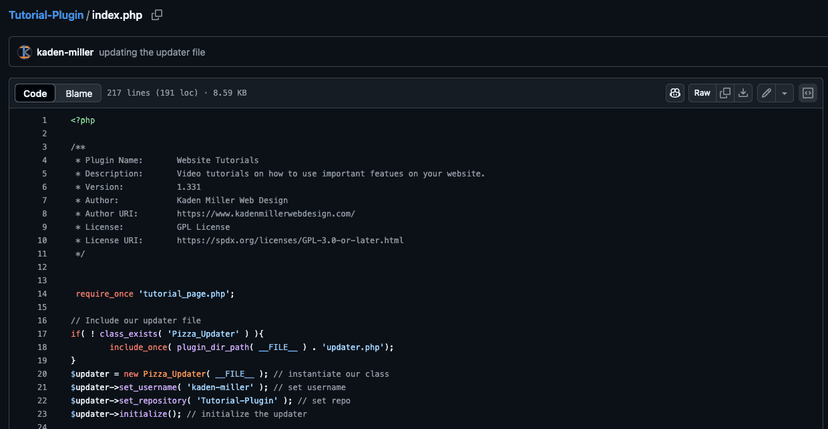
Task: Click 'updater.php' string on line 18
Action: [x=353, y=347]
